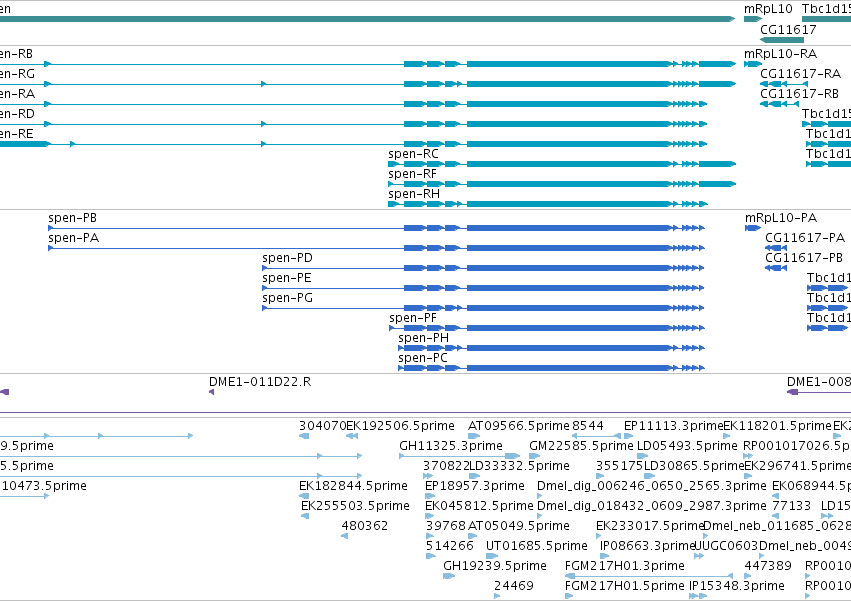Select the CG11617-RA transcript label

pyautogui.click(x=801, y=73)
